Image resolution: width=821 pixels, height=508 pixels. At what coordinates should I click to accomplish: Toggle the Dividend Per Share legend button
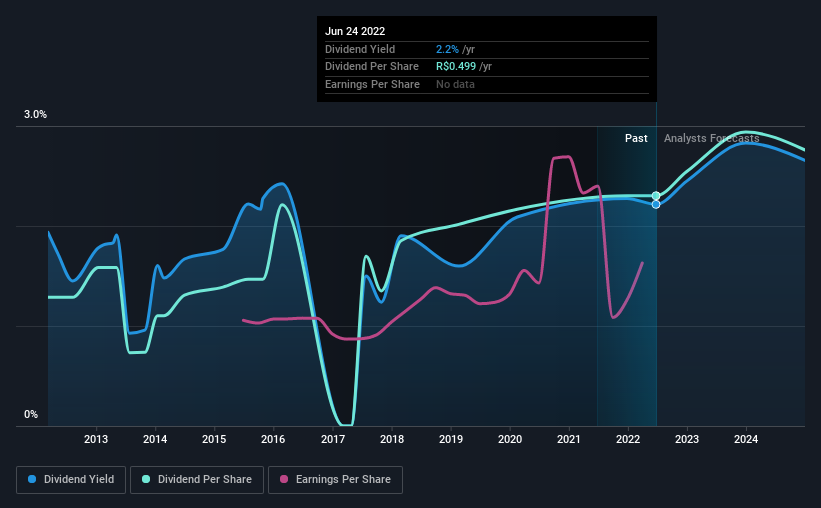click(197, 480)
